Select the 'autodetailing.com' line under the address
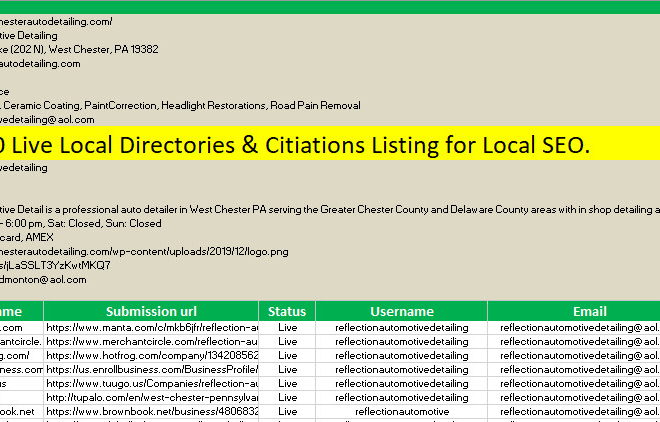Screen dimensions: 660x422 tap(40, 64)
